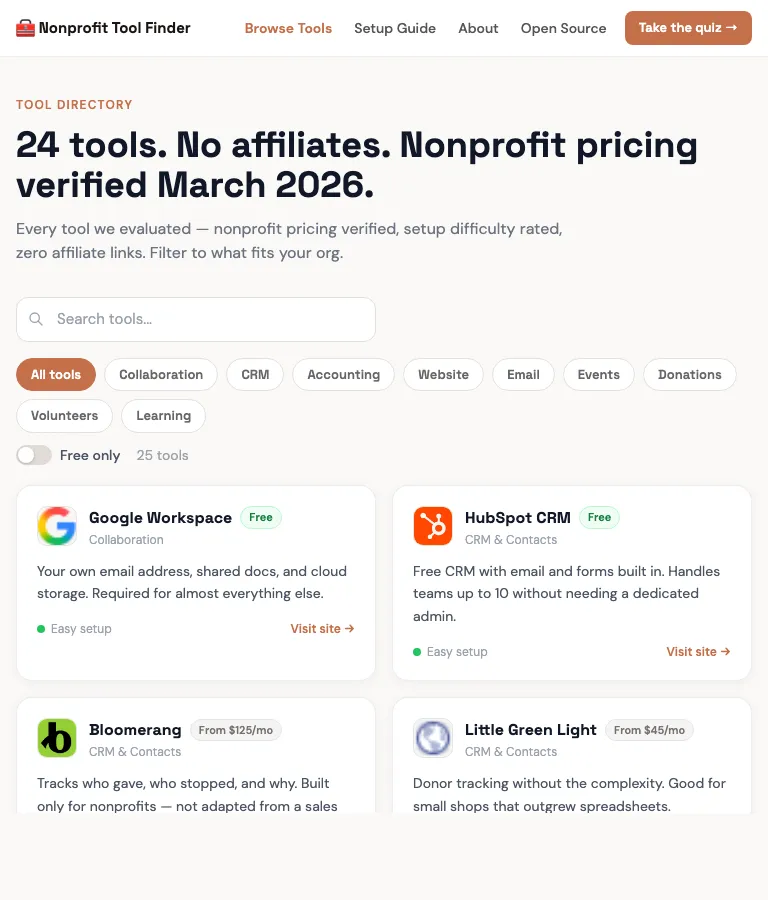Screen dimensions: 768x900
Task: Enable the Donations filter chip
Action: [x=689, y=375]
